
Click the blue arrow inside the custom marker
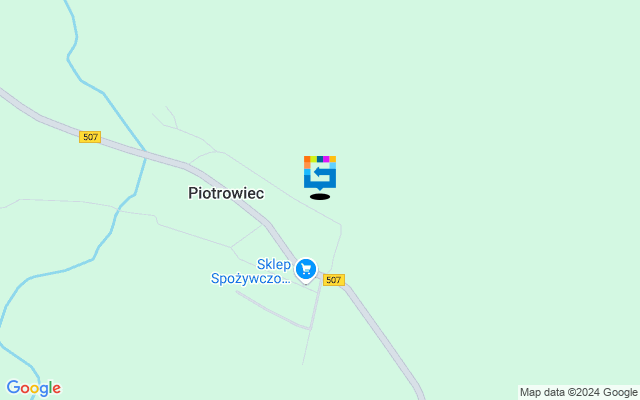pos(321,173)
